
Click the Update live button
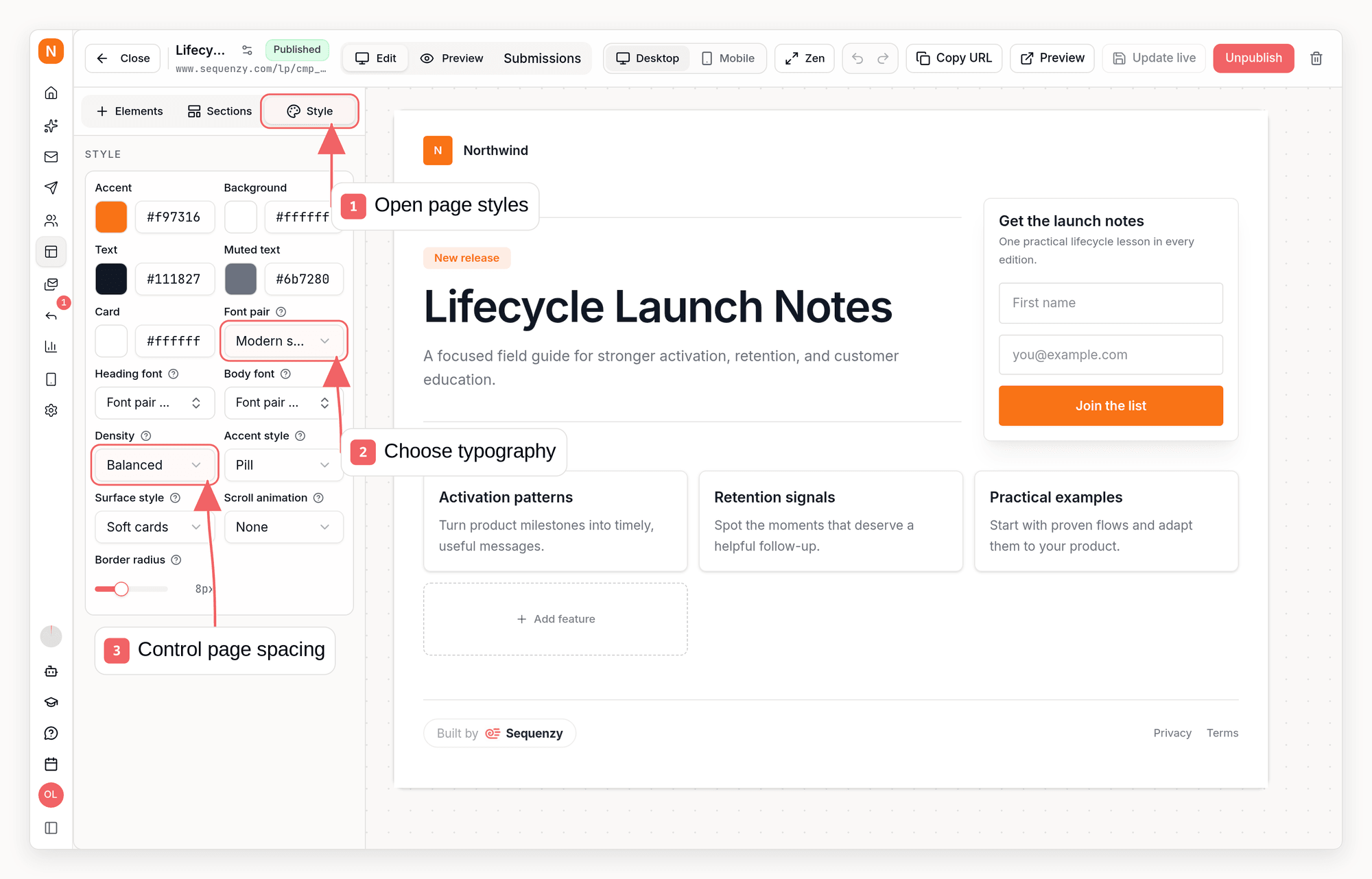click(1154, 58)
